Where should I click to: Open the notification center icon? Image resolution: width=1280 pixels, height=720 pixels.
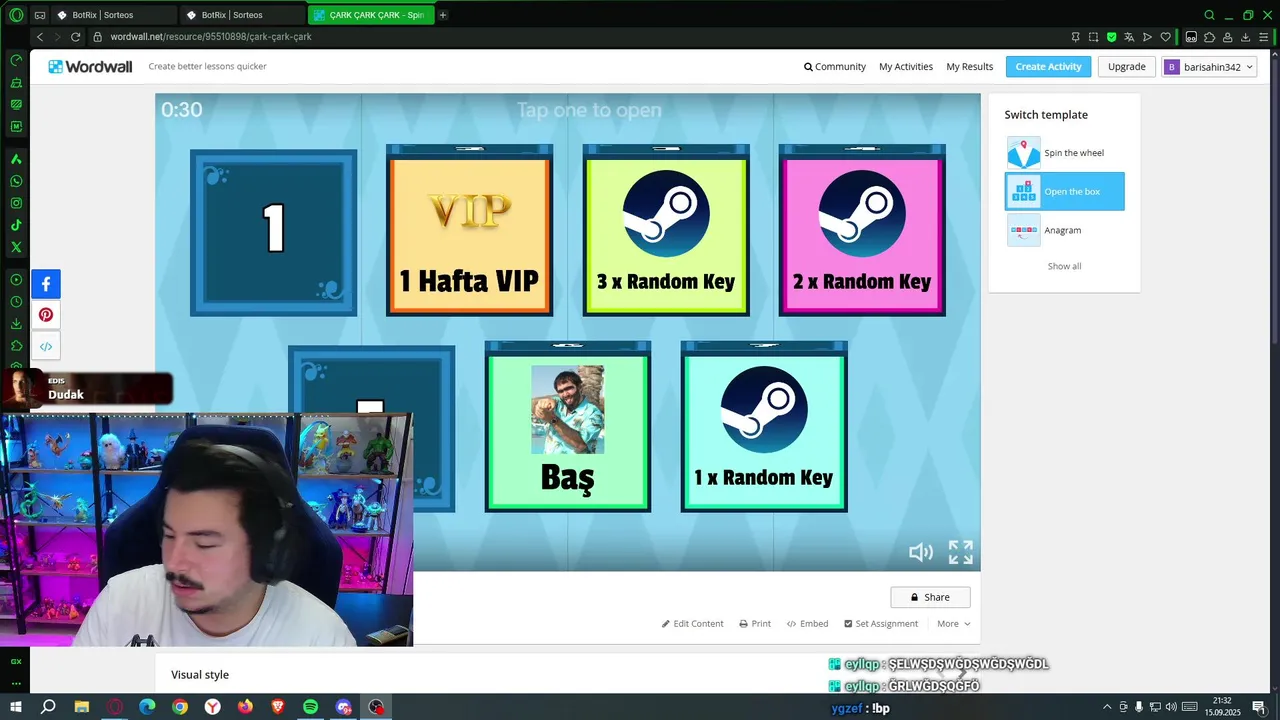(x=1258, y=707)
